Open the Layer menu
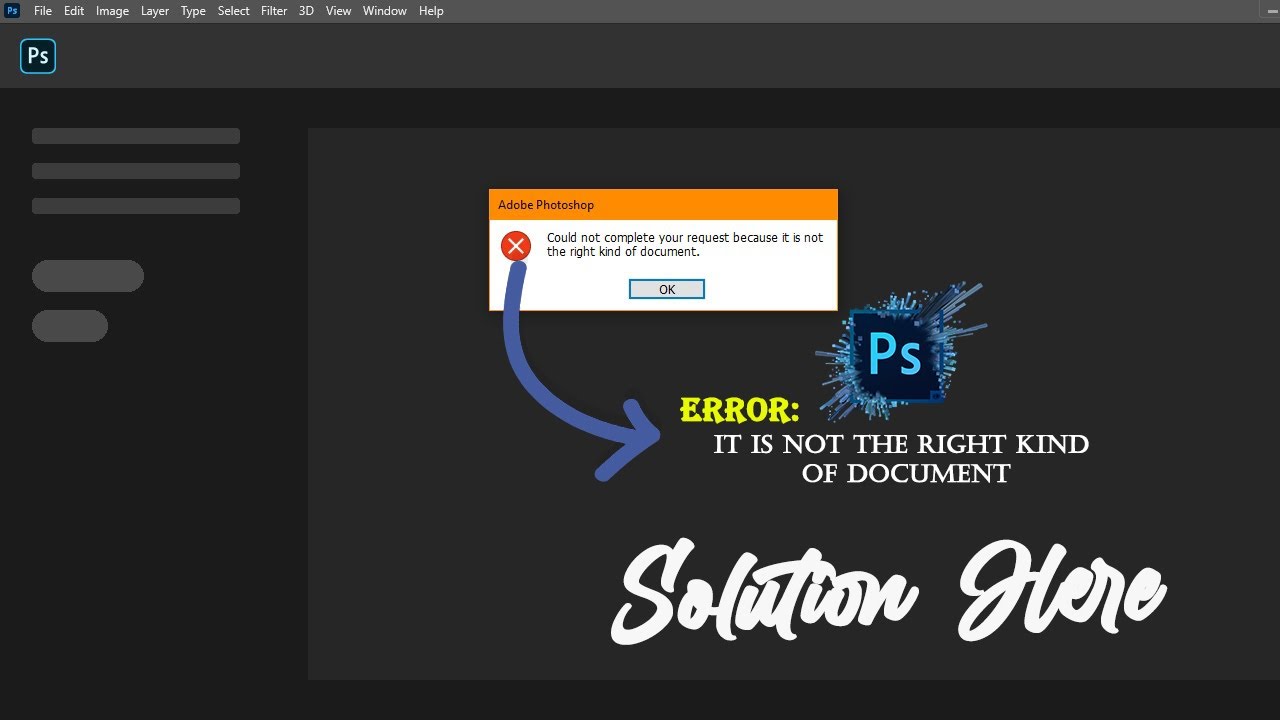This screenshot has width=1280, height=720. [155, 11]
